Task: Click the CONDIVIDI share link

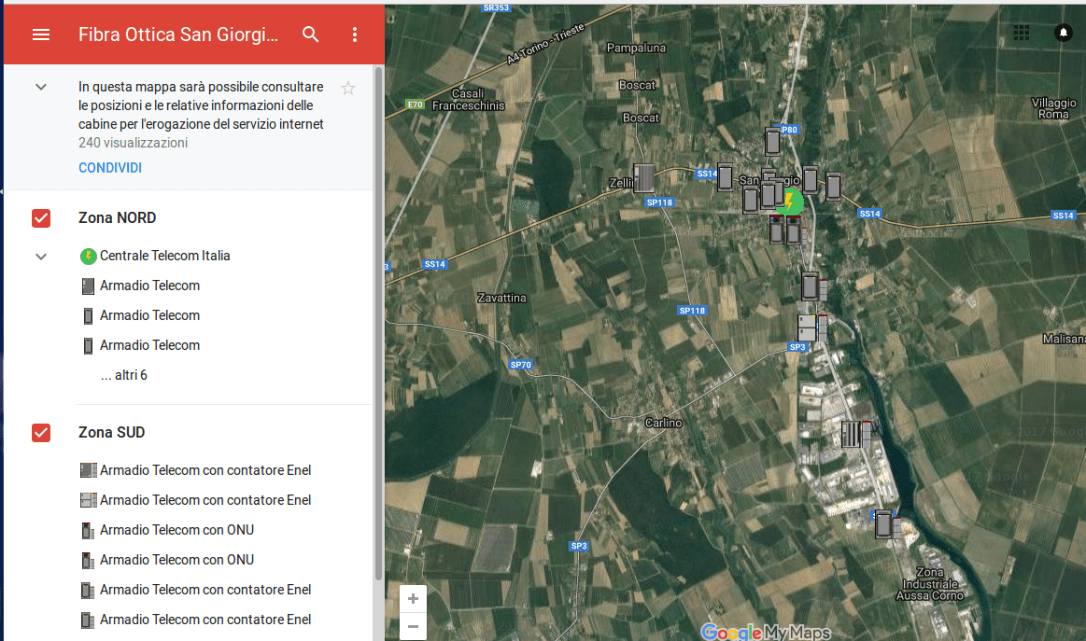Action: 110,168
